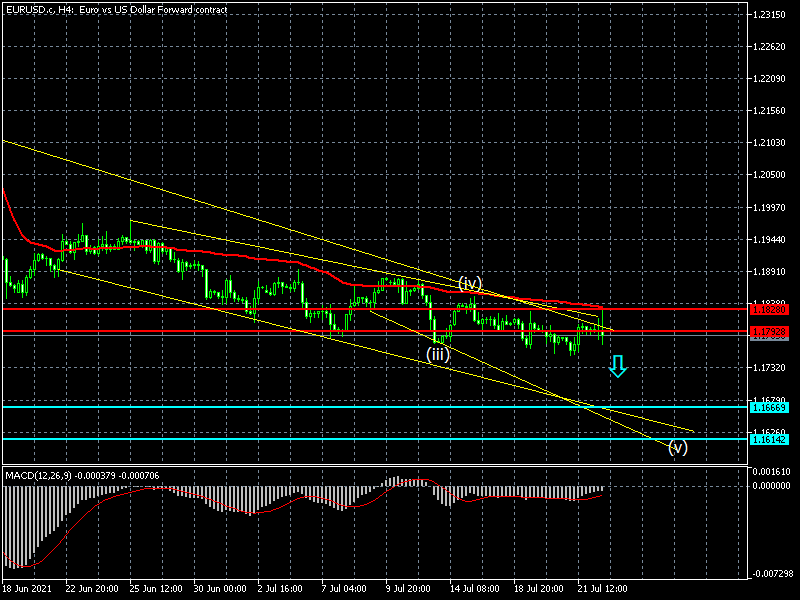Select the upper cyan horizontal line at 1.16669
This screenshot has height=600, width=800.
[300, 407]
